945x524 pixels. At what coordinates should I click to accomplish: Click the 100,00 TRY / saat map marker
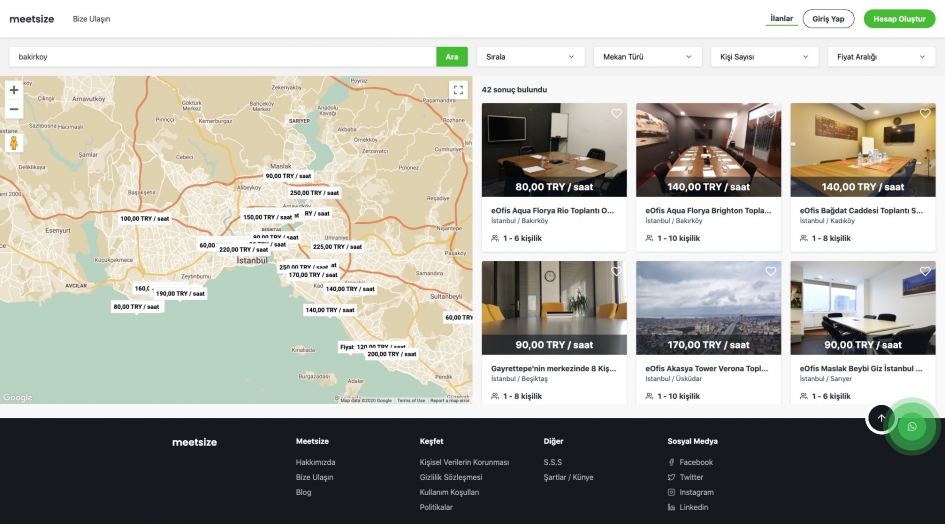point(145,218)
